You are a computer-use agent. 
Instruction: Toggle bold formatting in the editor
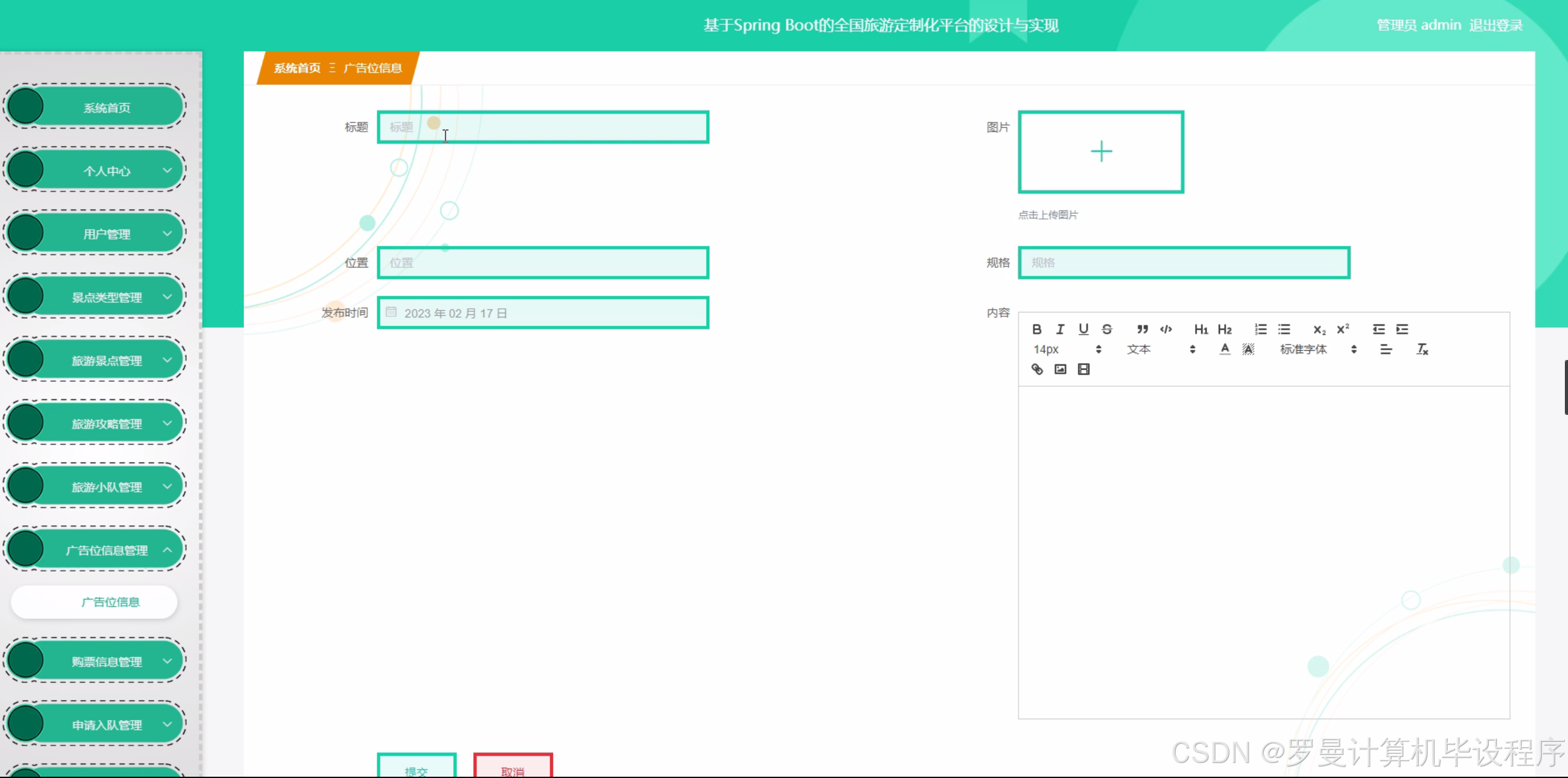coord(1037,329)
